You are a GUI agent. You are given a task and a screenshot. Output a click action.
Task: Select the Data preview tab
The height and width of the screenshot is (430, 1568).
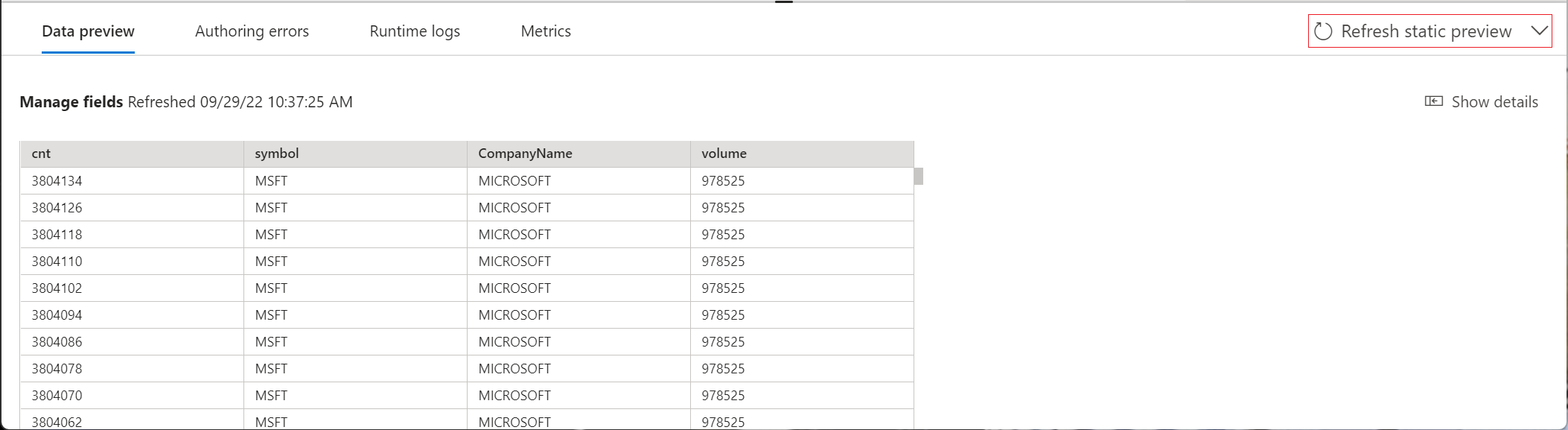(x=88, y=31)
